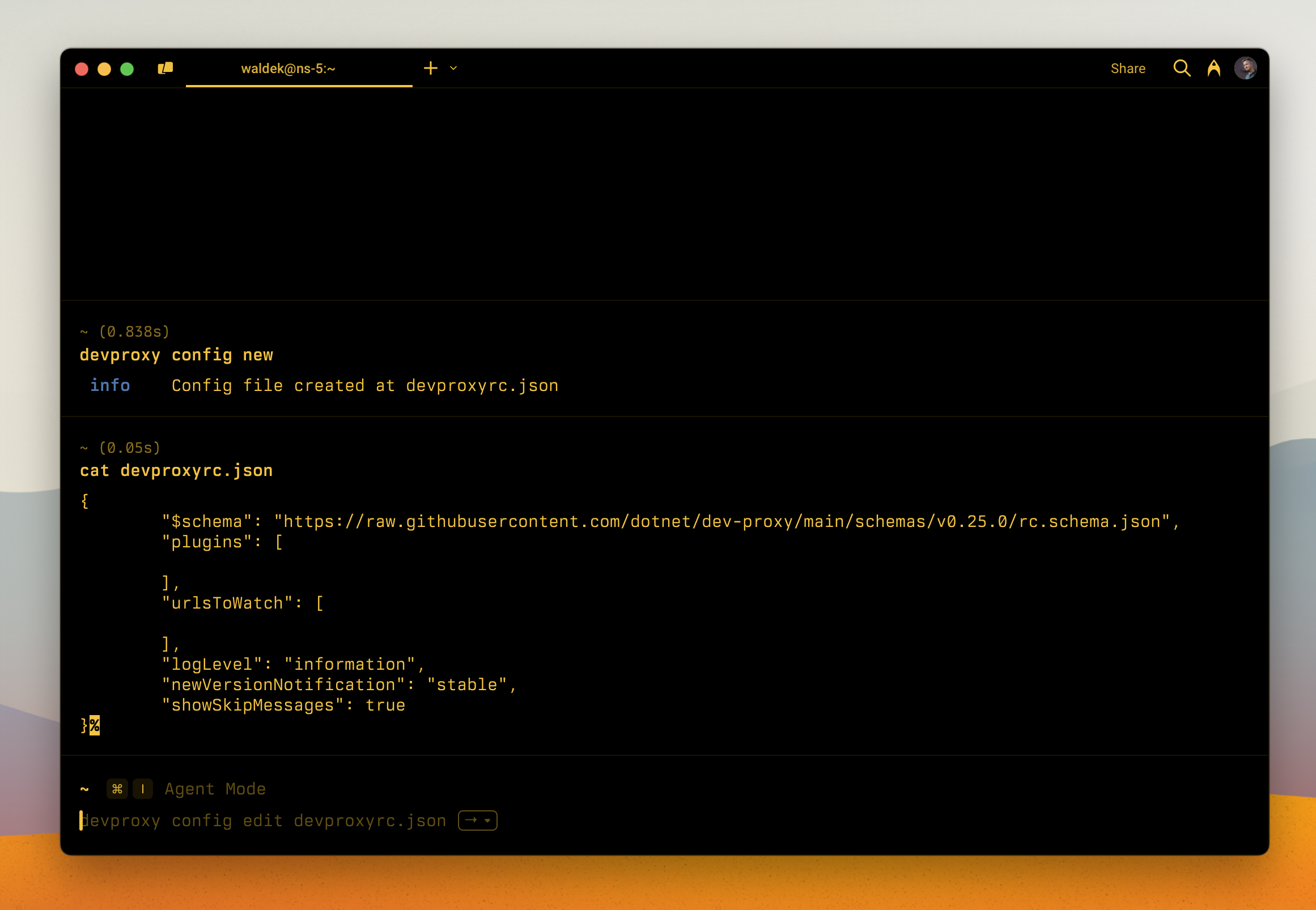Click the pages icon left of the tab bar
This screenshot has height=910, width=1316.
(165, 68)
